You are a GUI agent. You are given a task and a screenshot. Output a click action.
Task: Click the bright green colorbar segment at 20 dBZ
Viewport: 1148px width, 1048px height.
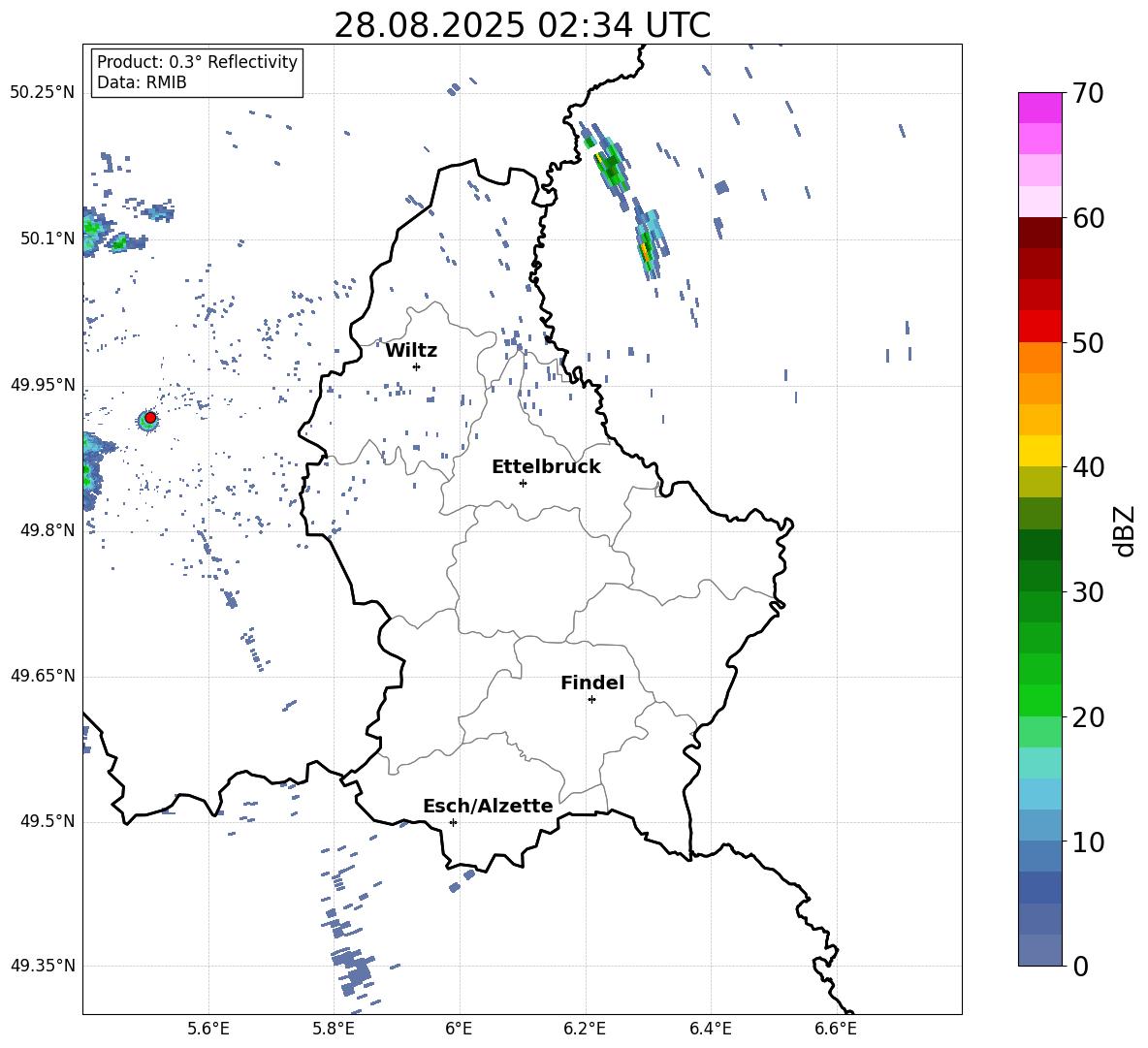(x=1039, y=700)
